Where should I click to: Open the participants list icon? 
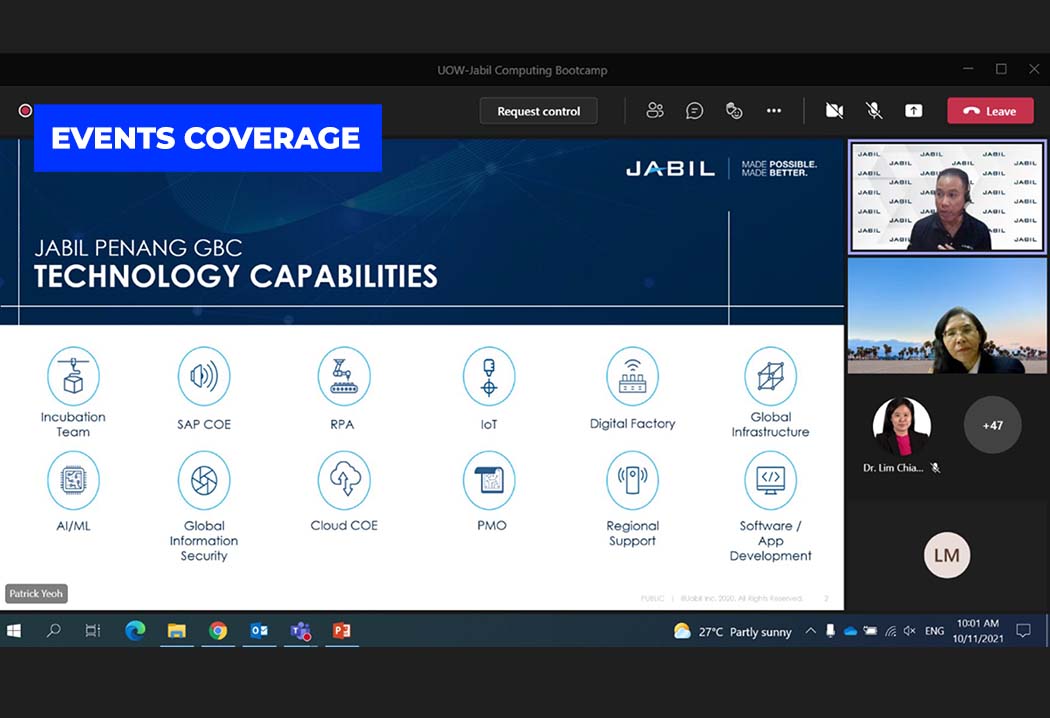(655, 111)
